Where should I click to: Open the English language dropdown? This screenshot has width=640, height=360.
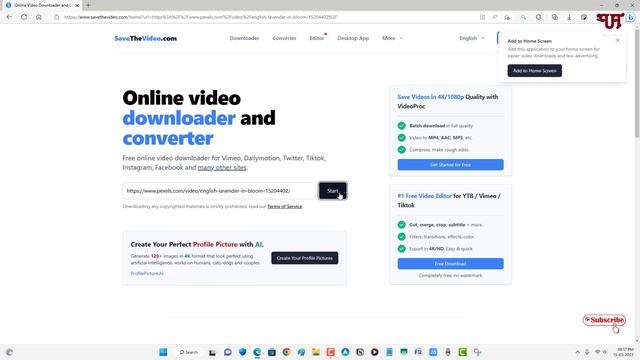pos(472,38)
